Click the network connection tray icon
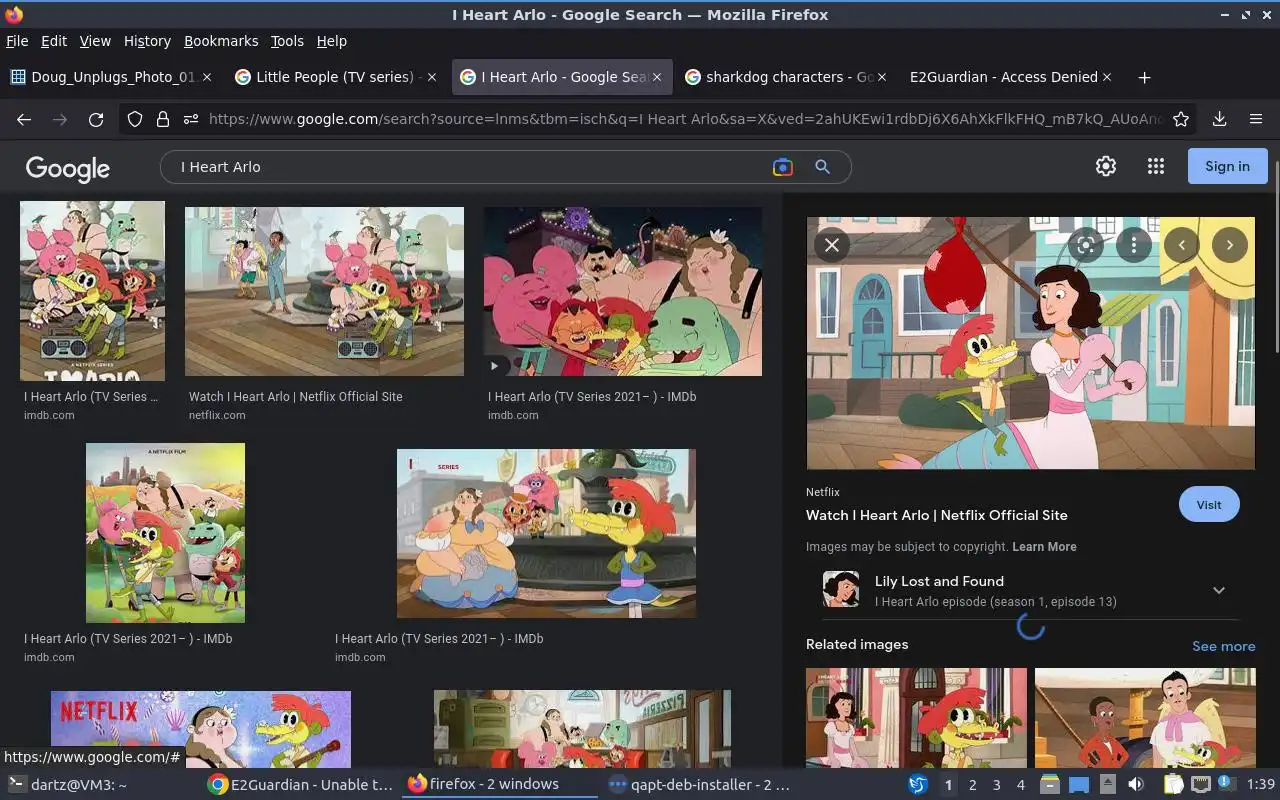This screenshot has height=800, width=1280. [x=1201, y=784]
